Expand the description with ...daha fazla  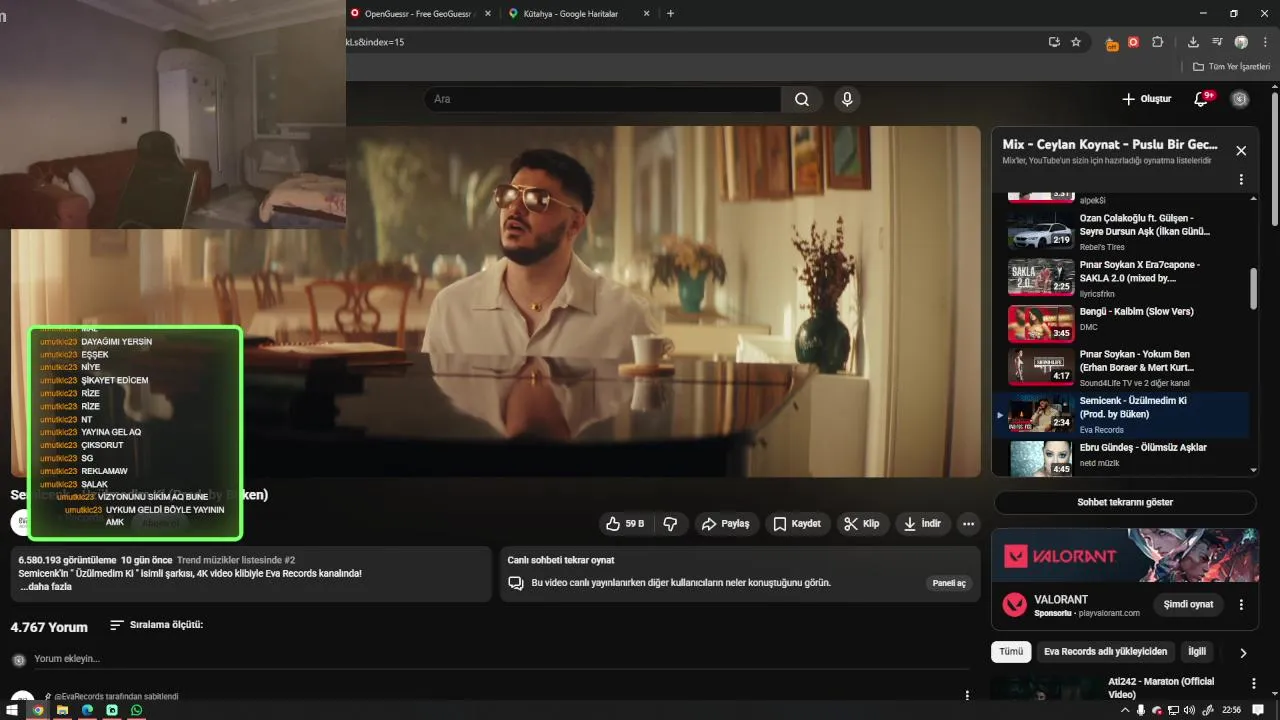[x=46, y=587]
